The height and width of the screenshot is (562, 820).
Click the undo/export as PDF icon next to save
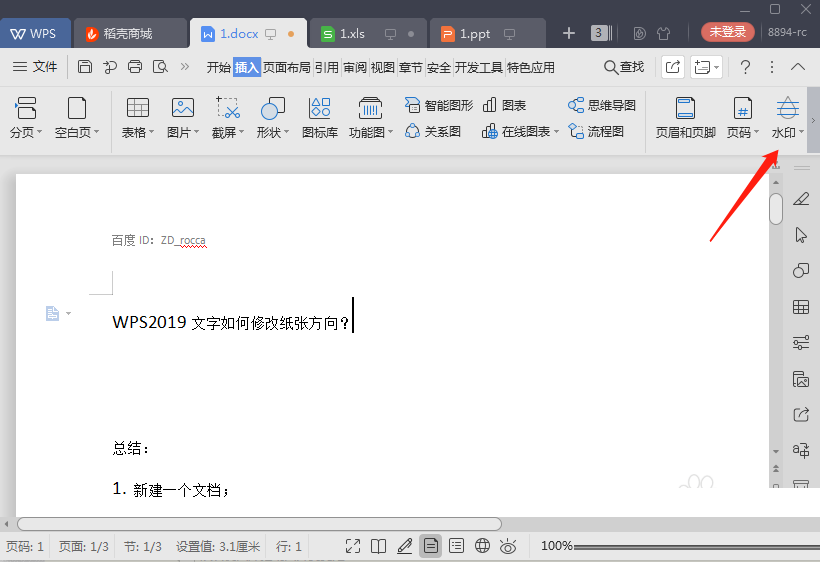pos(110,67)
